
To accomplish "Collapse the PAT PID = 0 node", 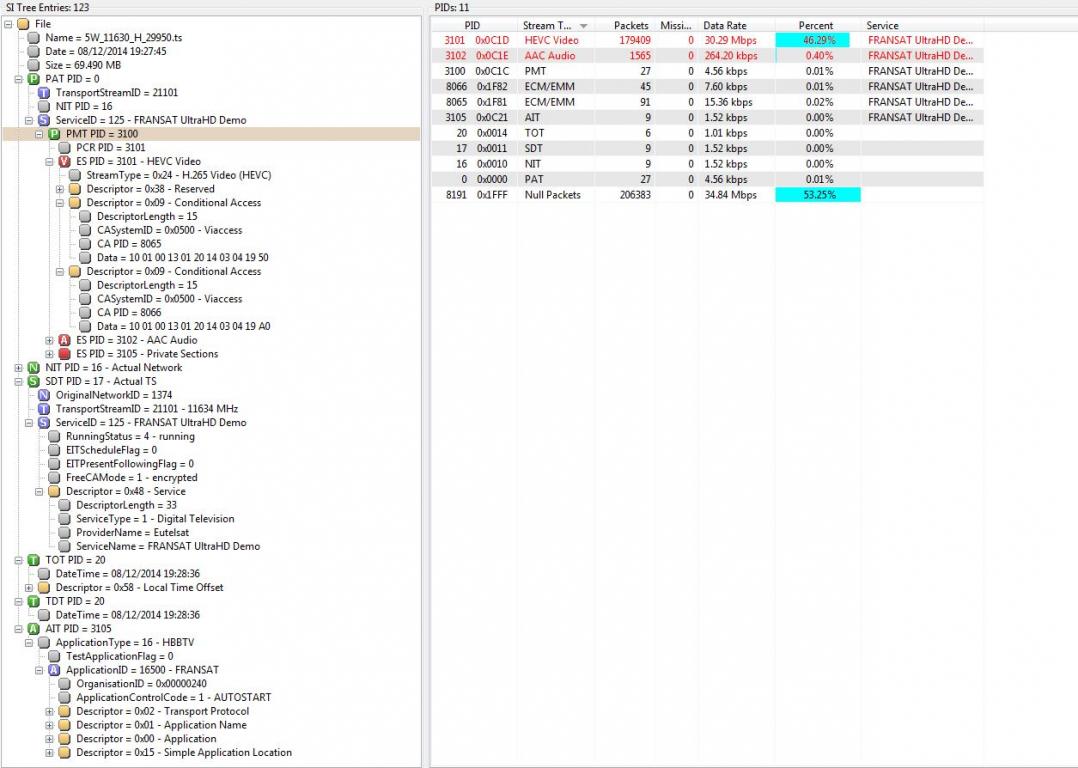I will [x=19, y=79].
